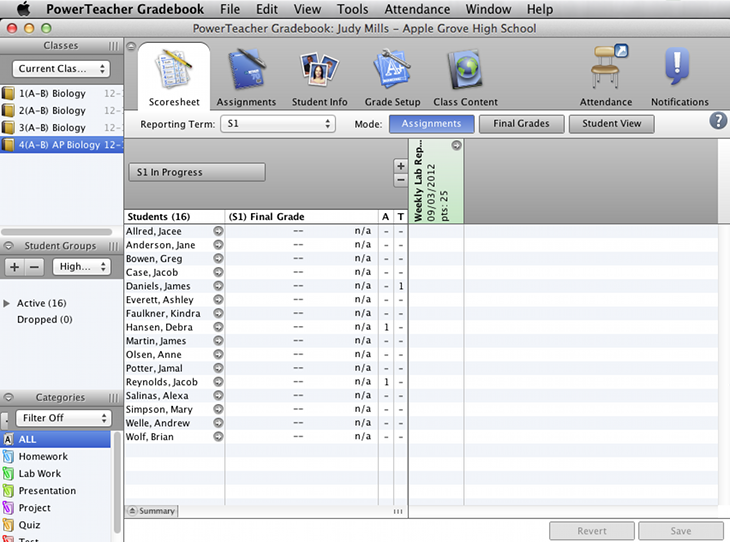Click arrow icon next to Daniels, James
This screenshot has height=542, width=730.
coord(218,285)
